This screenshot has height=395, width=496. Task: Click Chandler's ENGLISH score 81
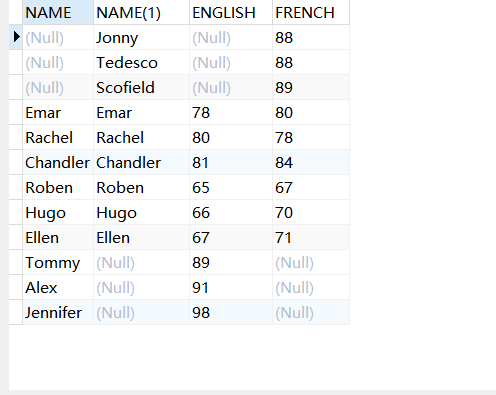(x=231, y=162)
